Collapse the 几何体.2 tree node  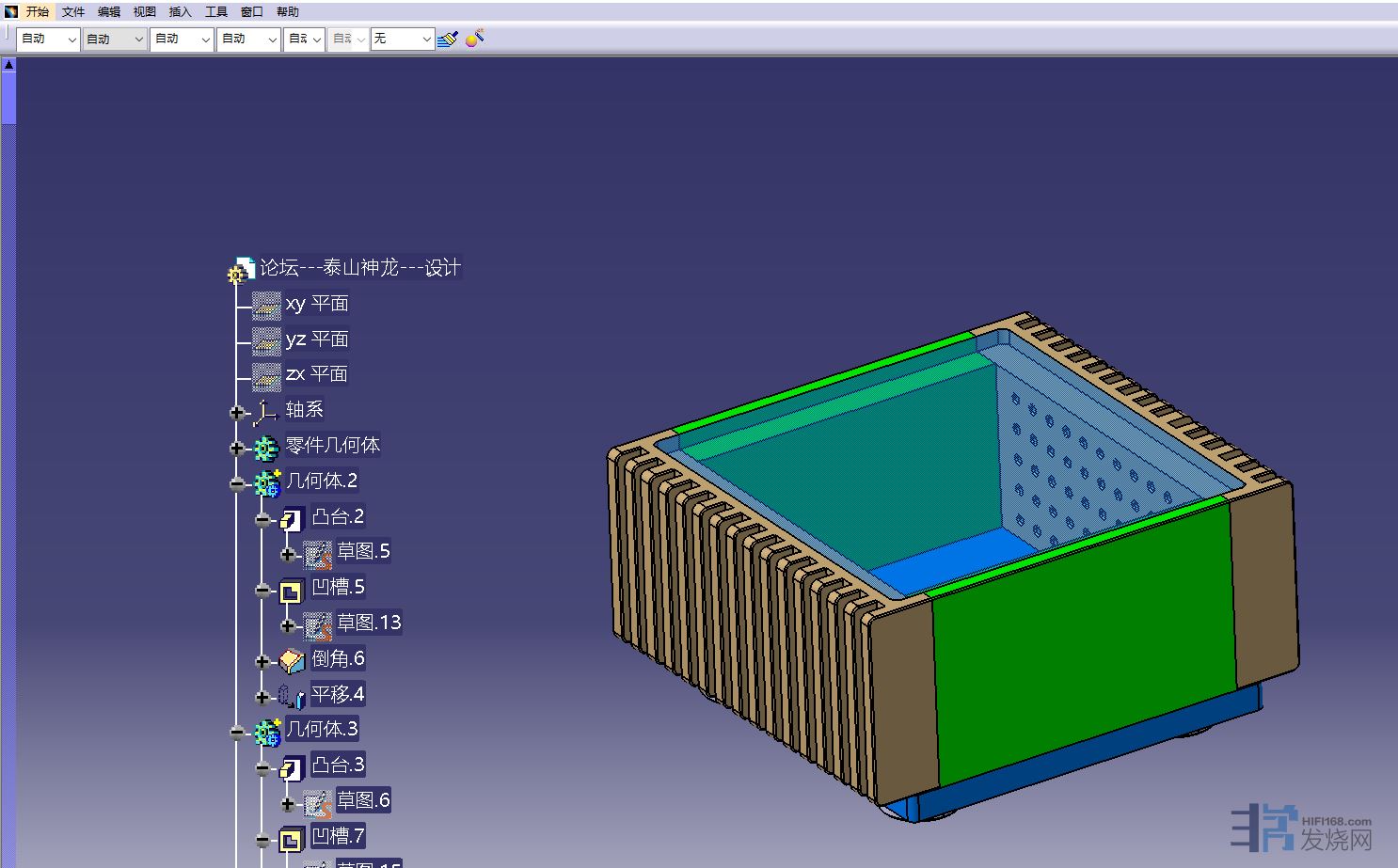click(237, 483)
